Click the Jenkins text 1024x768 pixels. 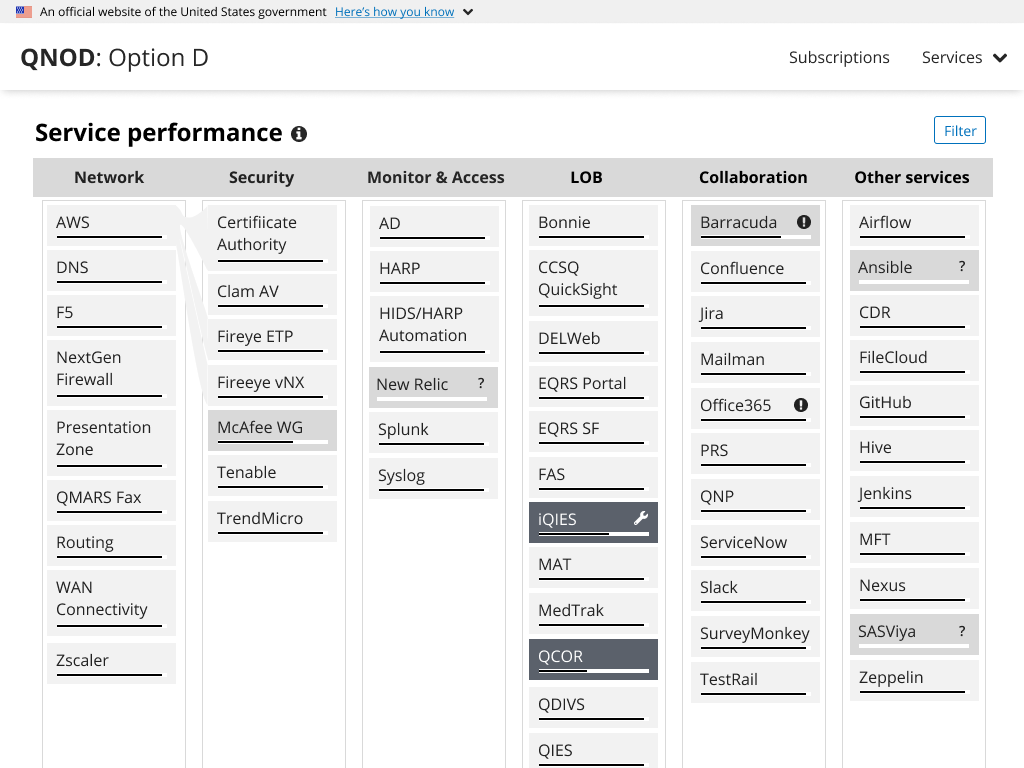click(885, 493)
